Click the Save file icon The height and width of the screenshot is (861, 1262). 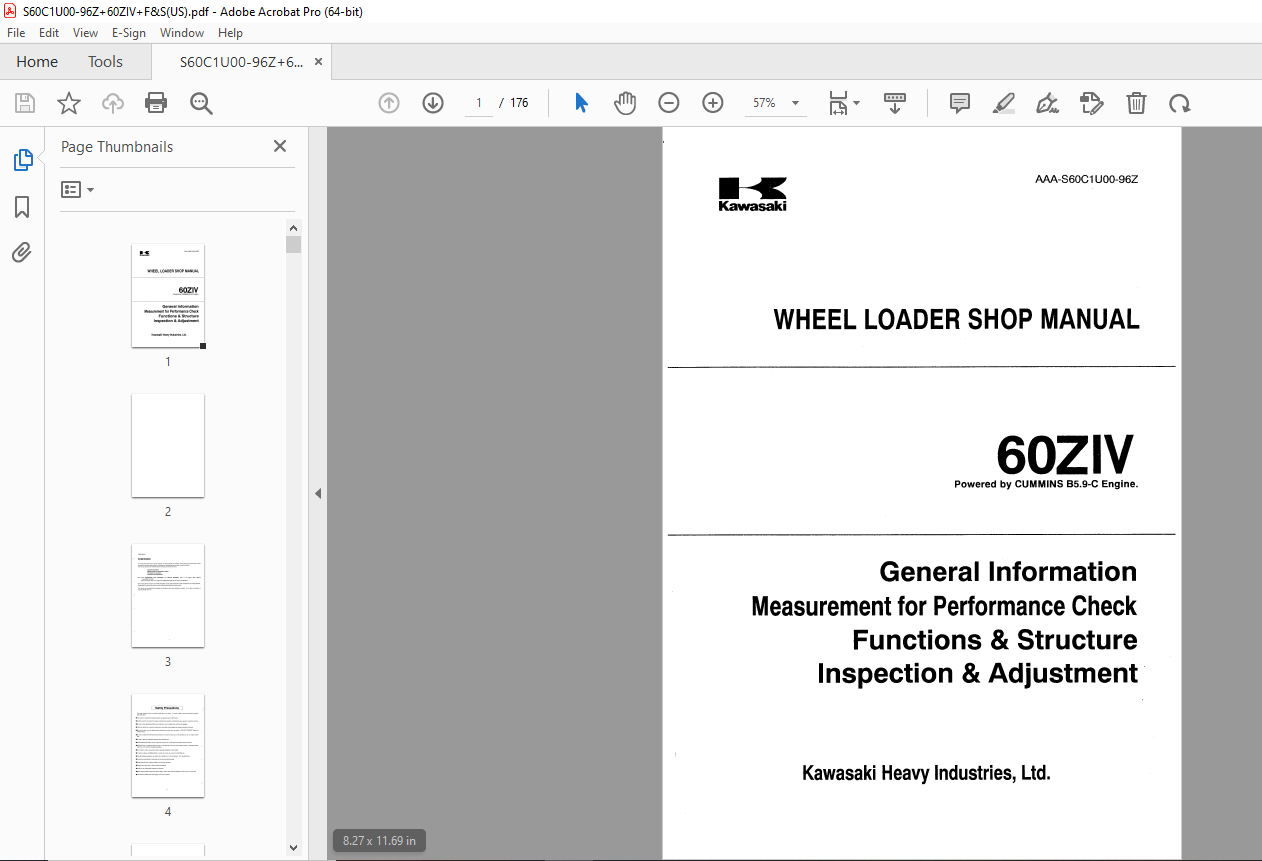click(x=25, y=103)
